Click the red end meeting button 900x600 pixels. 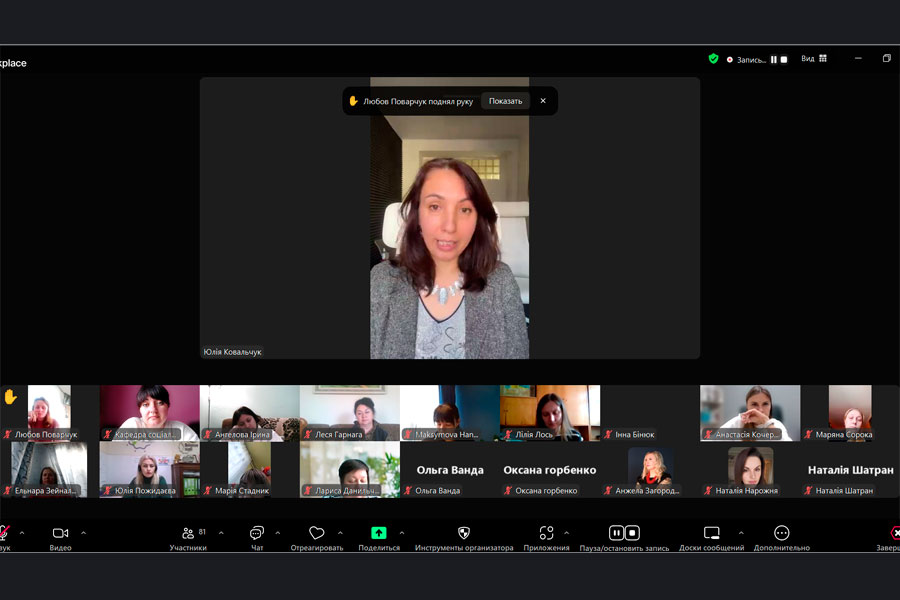tap(895, 533)
